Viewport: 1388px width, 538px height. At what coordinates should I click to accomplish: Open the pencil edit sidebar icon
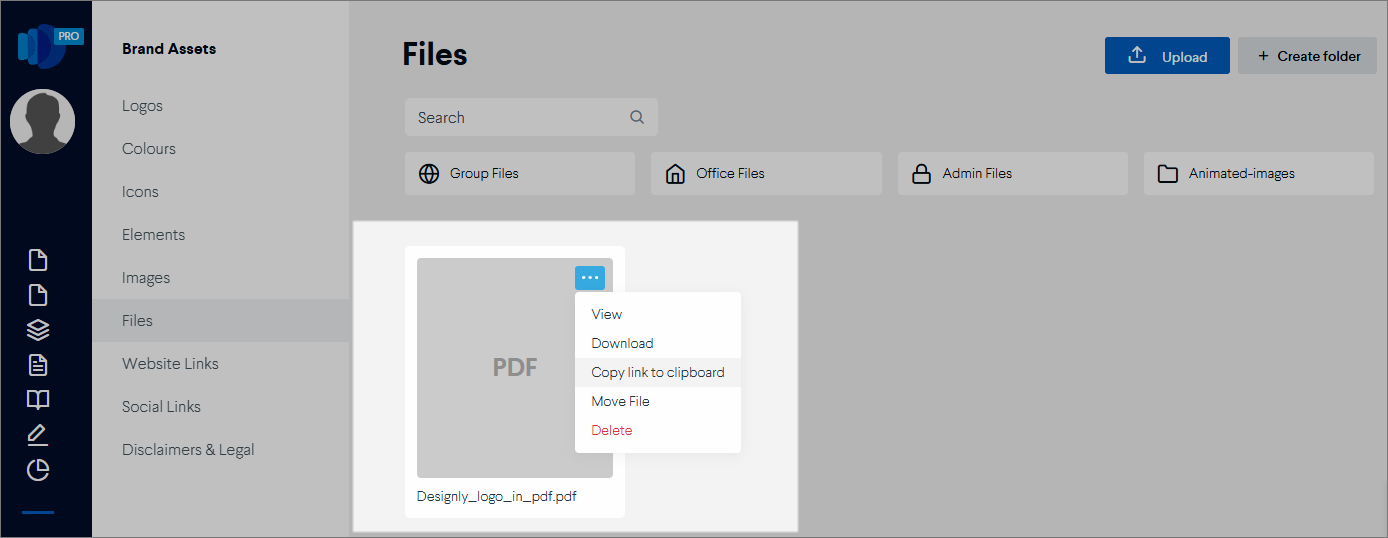click(x=38, y=434)
